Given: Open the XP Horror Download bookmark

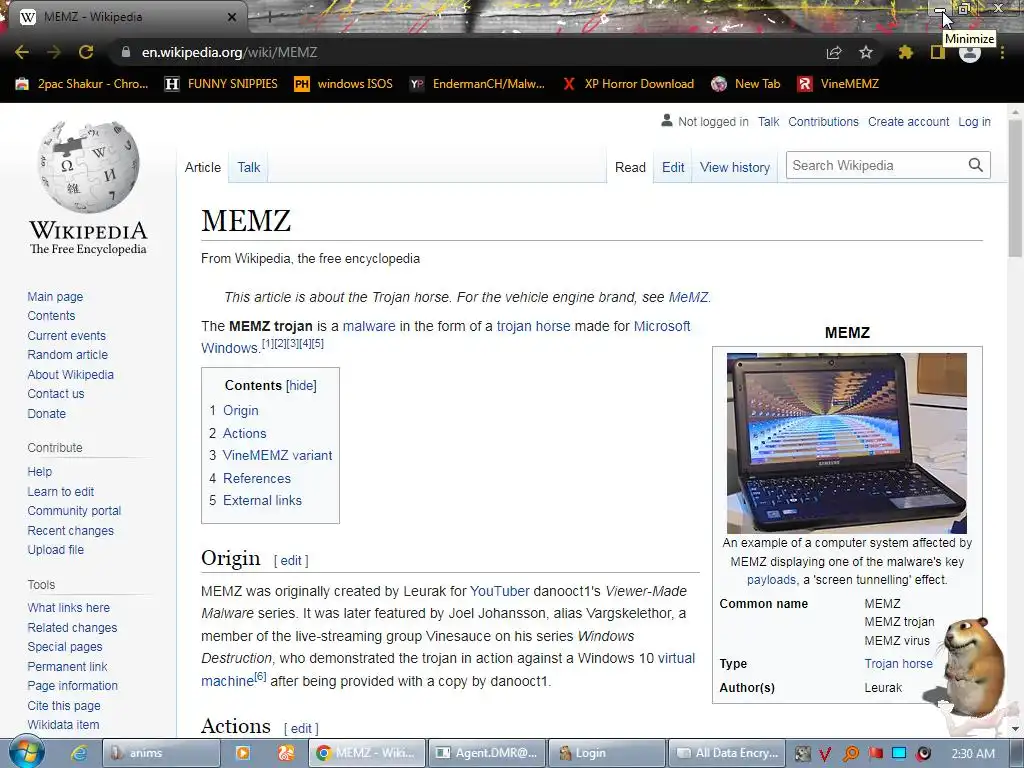Looking at the screenshot, I should click(x=628, y=84).
